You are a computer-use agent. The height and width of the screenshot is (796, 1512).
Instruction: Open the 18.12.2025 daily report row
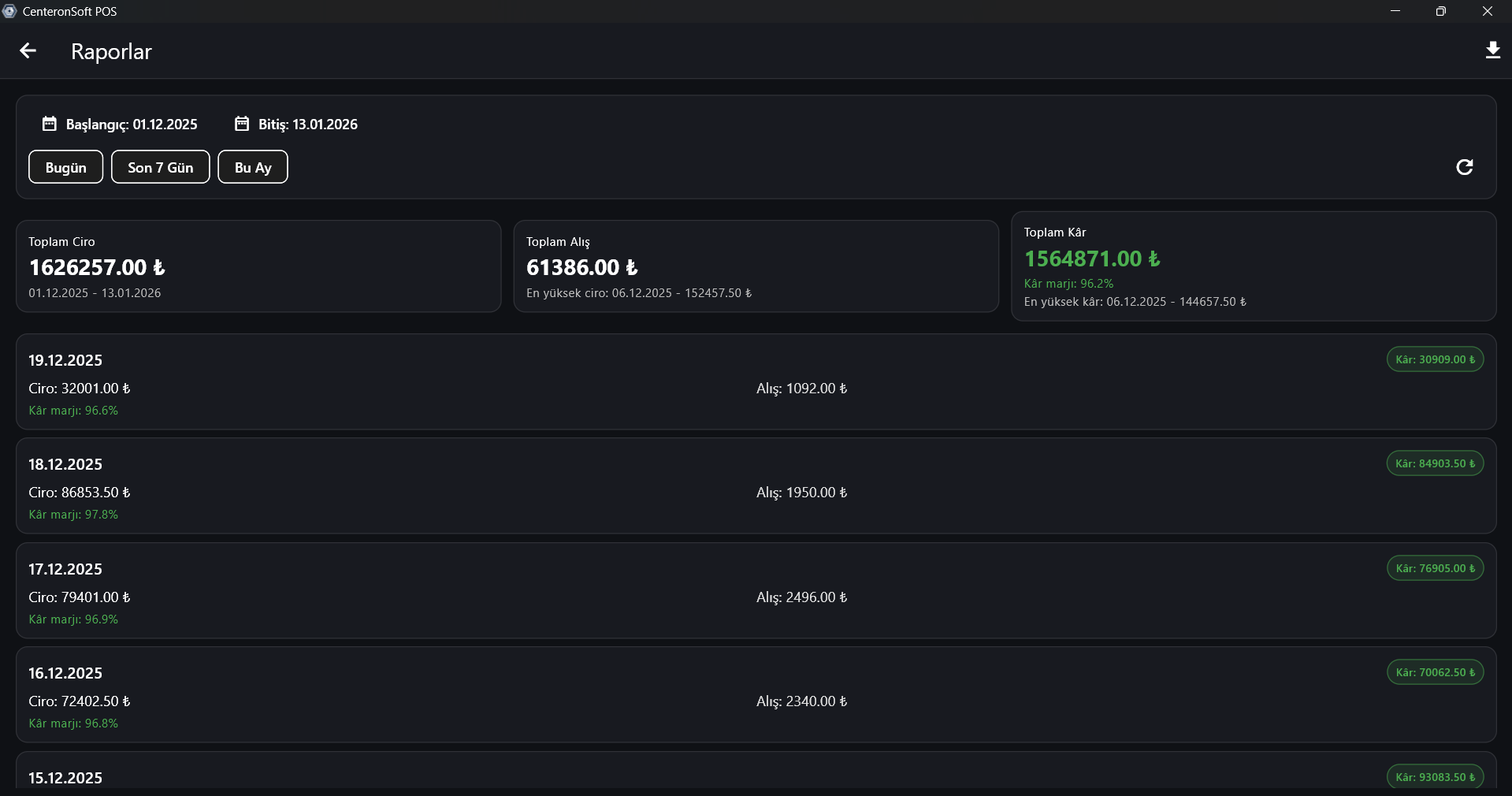(x=756, y=486)
